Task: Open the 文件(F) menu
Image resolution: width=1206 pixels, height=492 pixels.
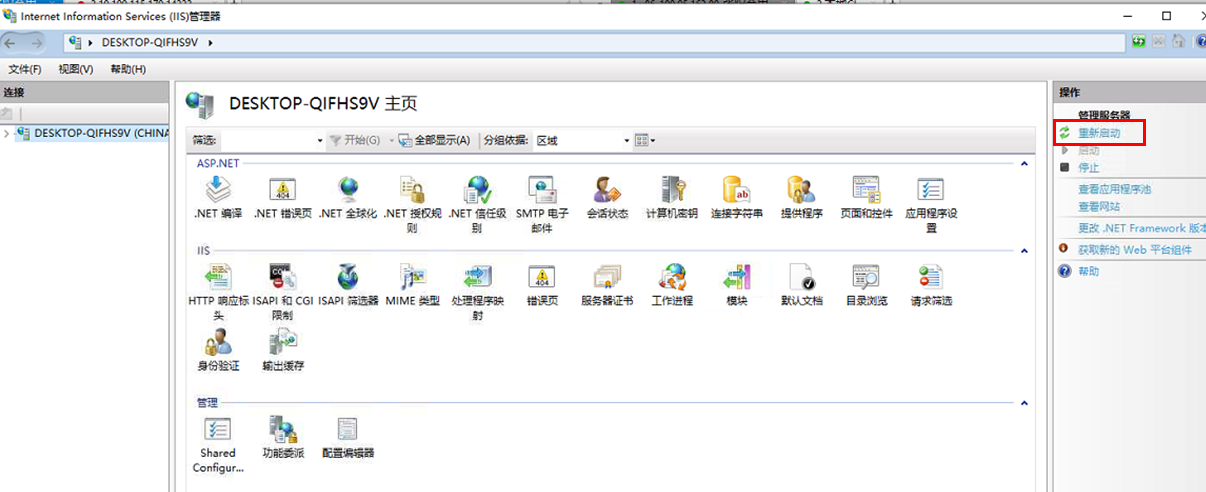Action: pos(25,69)
